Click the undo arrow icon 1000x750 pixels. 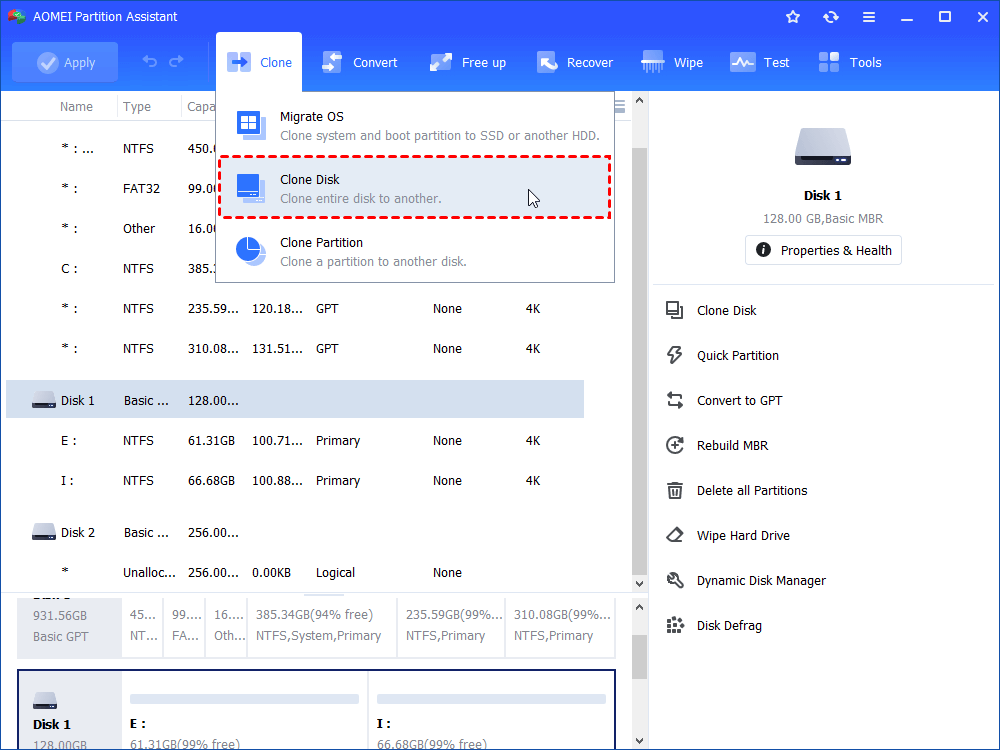[150, 61]
